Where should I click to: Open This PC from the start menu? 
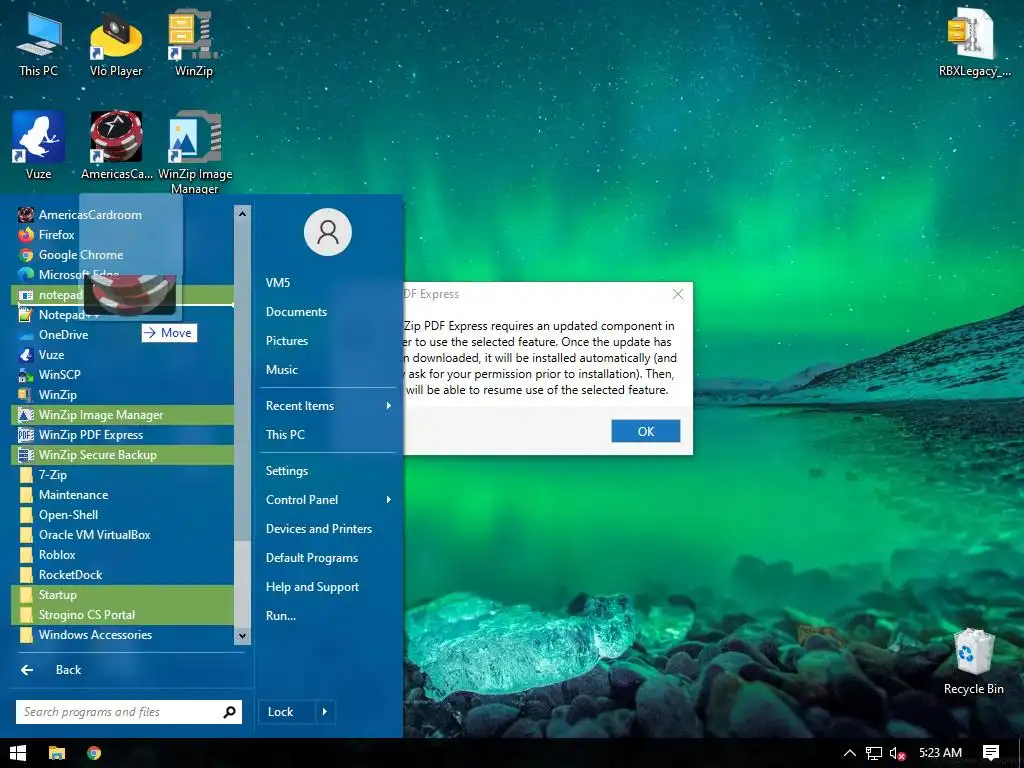[x=328, y=435]
